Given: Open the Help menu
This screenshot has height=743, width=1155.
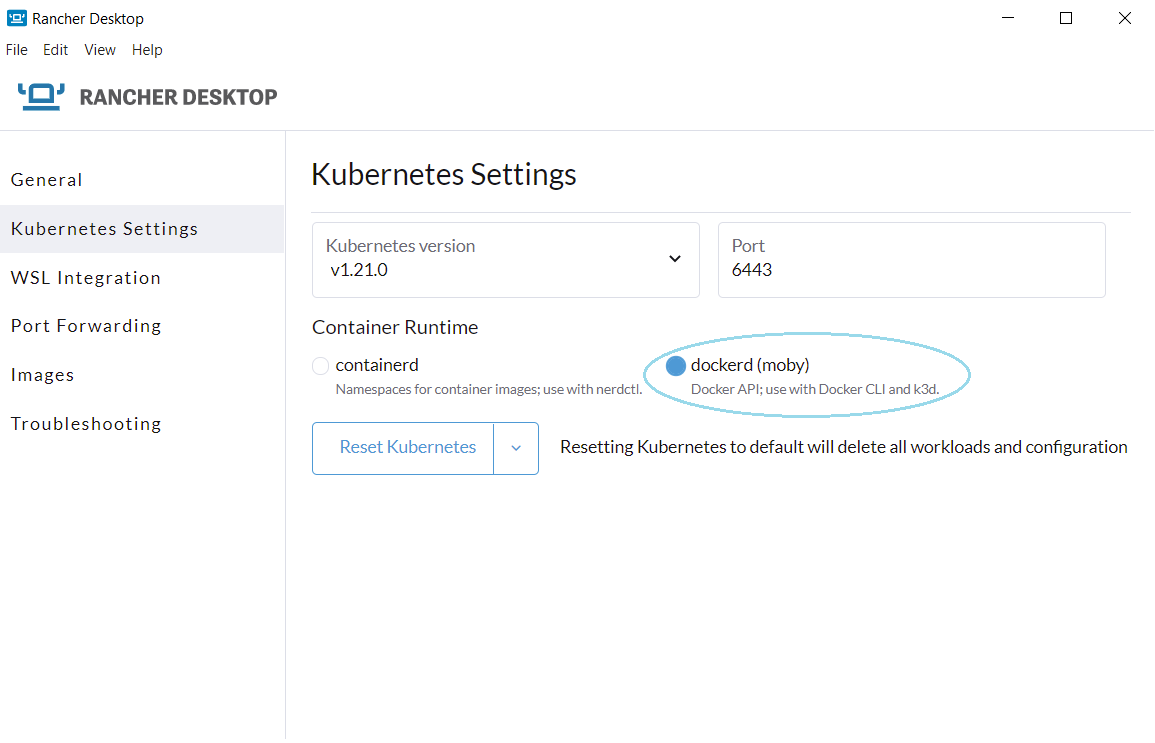Looking at the screenshot, I should tap(147, 49).
